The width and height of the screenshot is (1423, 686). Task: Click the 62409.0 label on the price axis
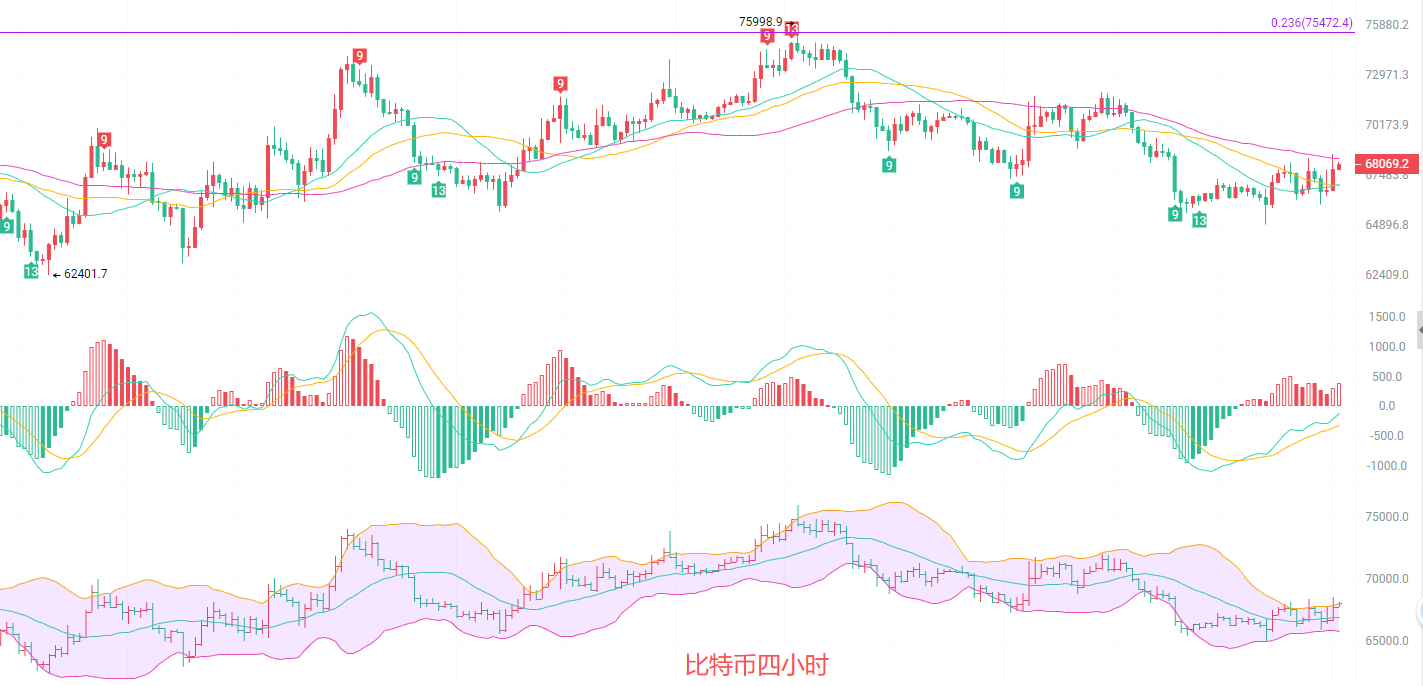click(x=1387, y=274)
